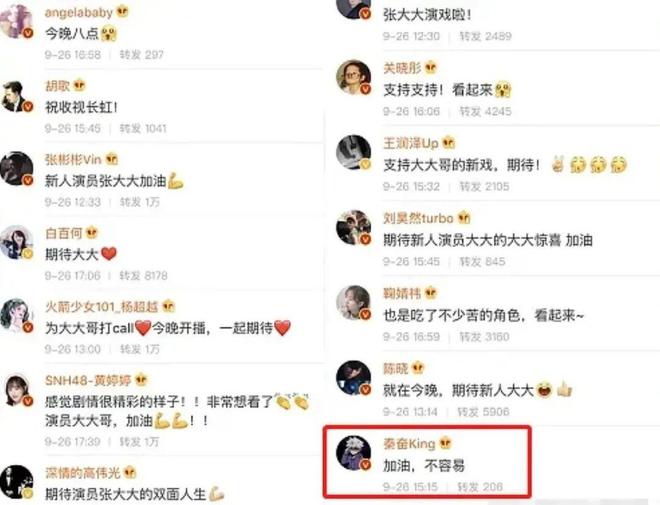Click the 转发 206 count under 秦奋King
The image size is (660, 505).
(480, 487)
